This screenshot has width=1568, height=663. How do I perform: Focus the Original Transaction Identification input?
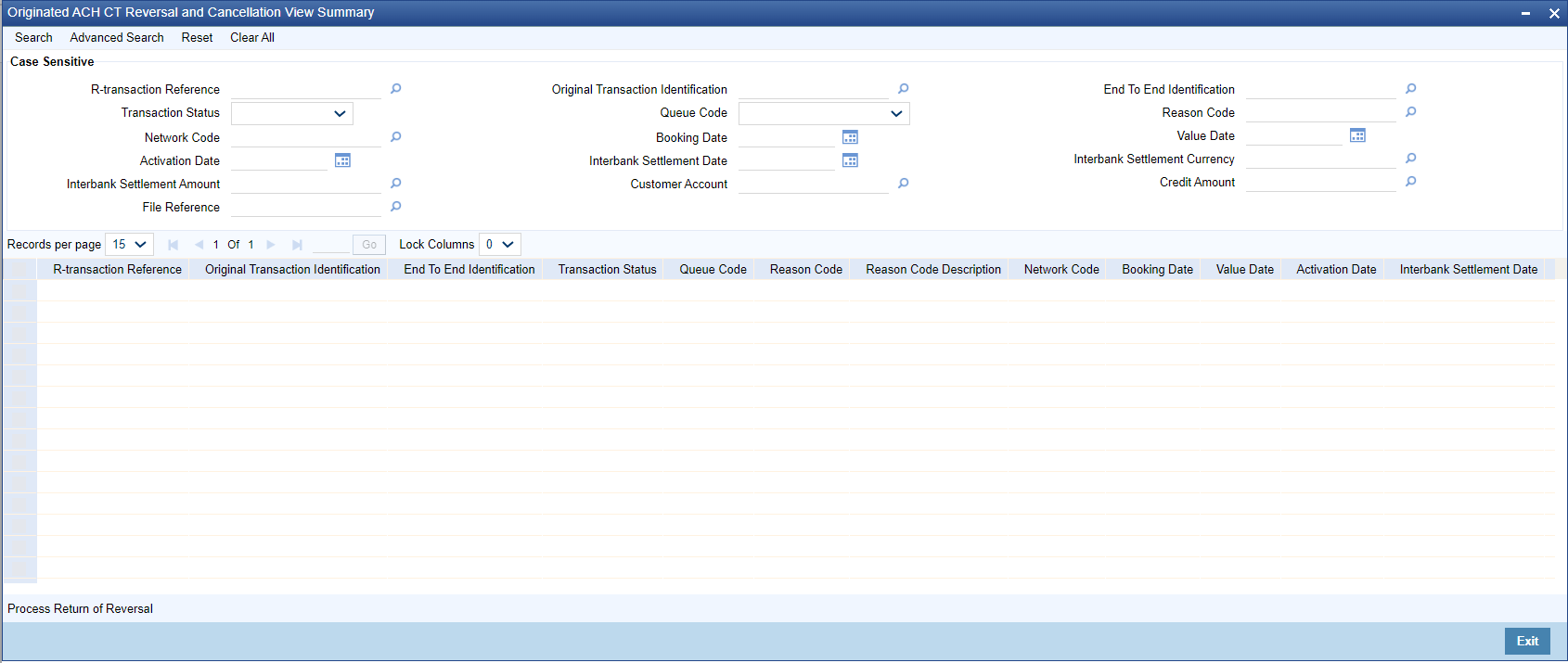point(814,89)
